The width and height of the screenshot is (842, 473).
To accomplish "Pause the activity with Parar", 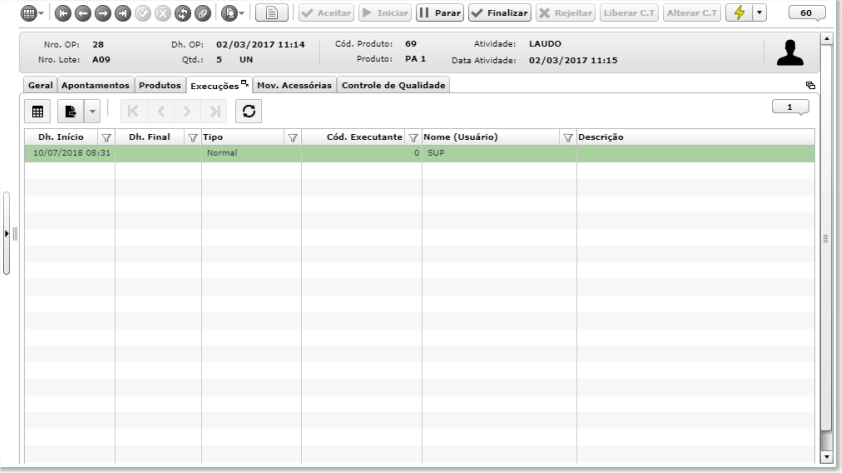I will click(x=440, y=13).
